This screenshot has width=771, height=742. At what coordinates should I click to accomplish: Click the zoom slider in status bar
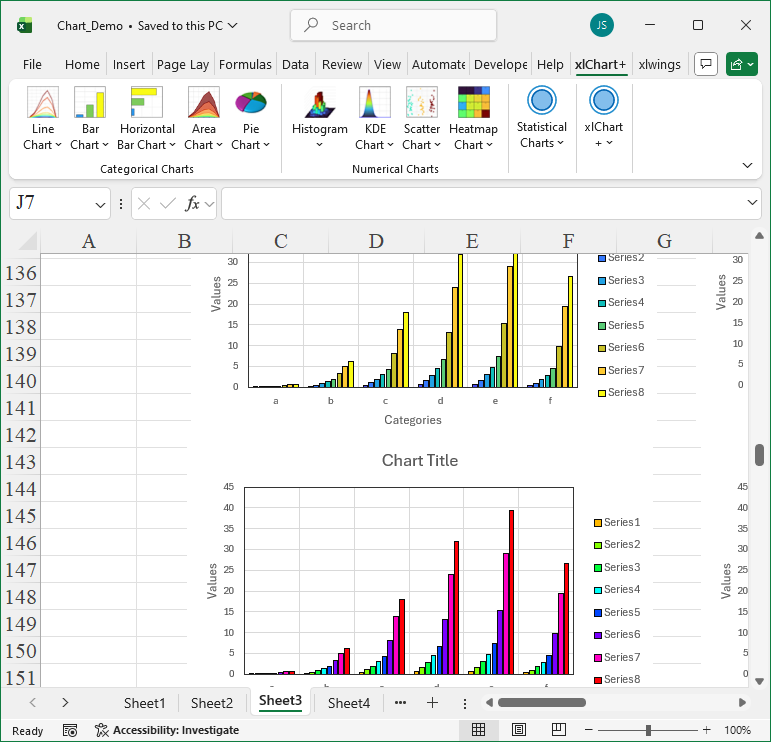(x=648, y=730)
